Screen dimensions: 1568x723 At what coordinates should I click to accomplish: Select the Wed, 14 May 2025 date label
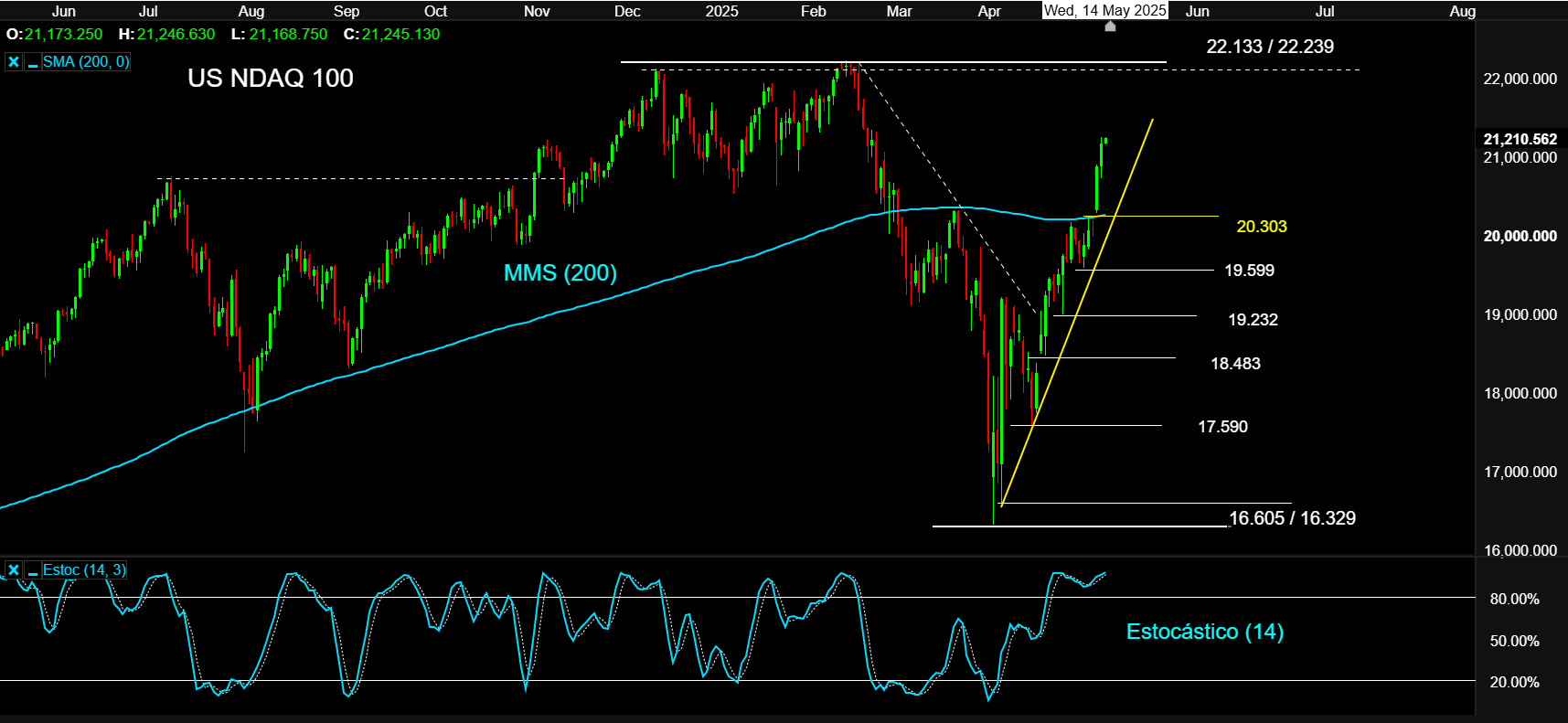[x=1105, y=11]
